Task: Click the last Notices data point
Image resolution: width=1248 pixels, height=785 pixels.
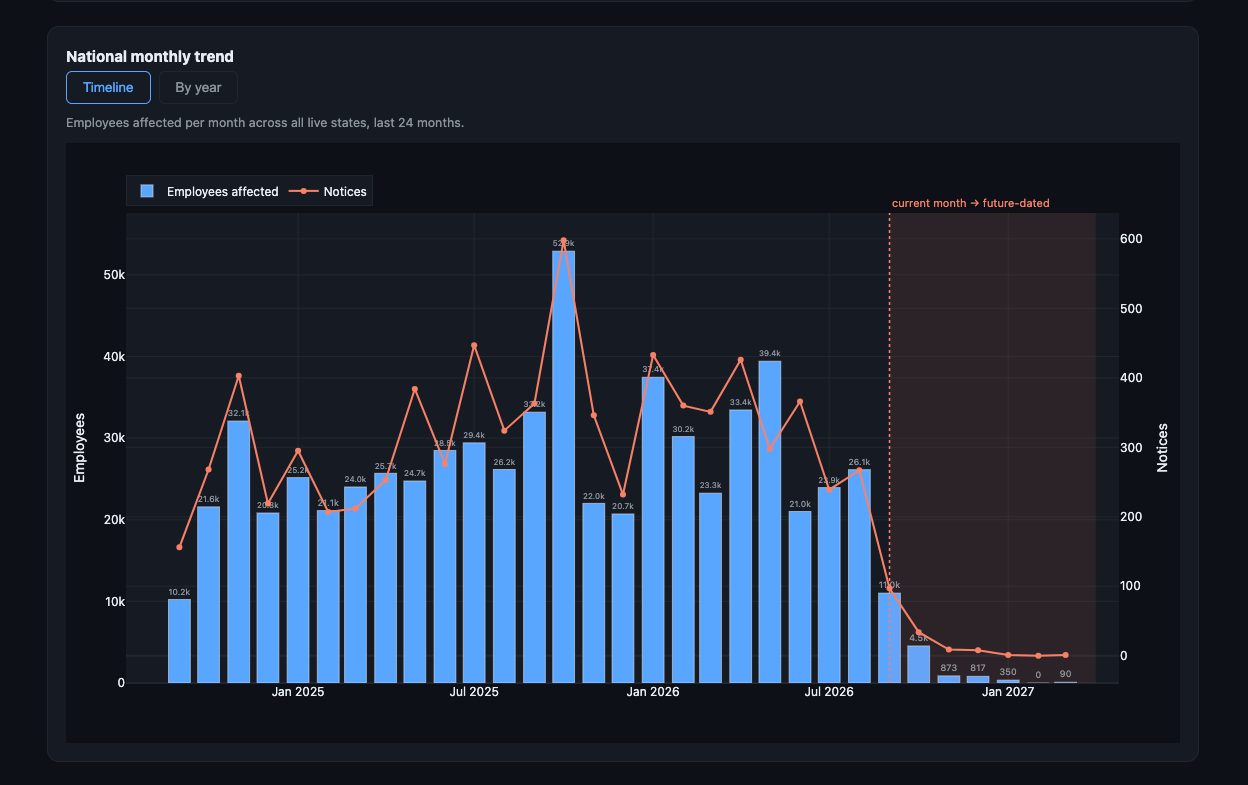Action: pos(1066,655)
